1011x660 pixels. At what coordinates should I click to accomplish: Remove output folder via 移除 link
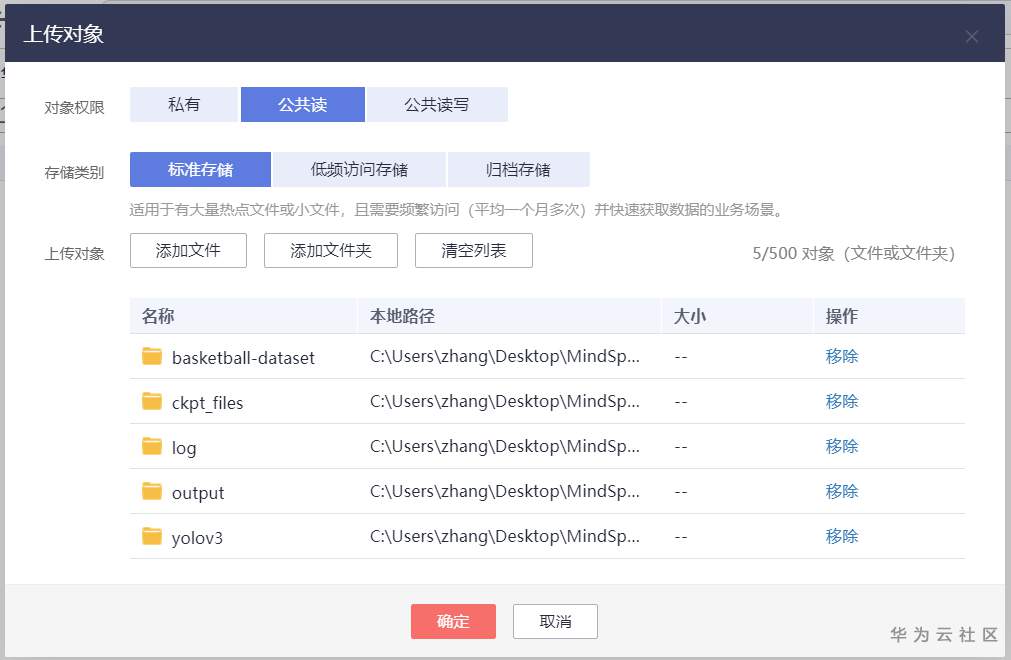click(x=841, y=492)
